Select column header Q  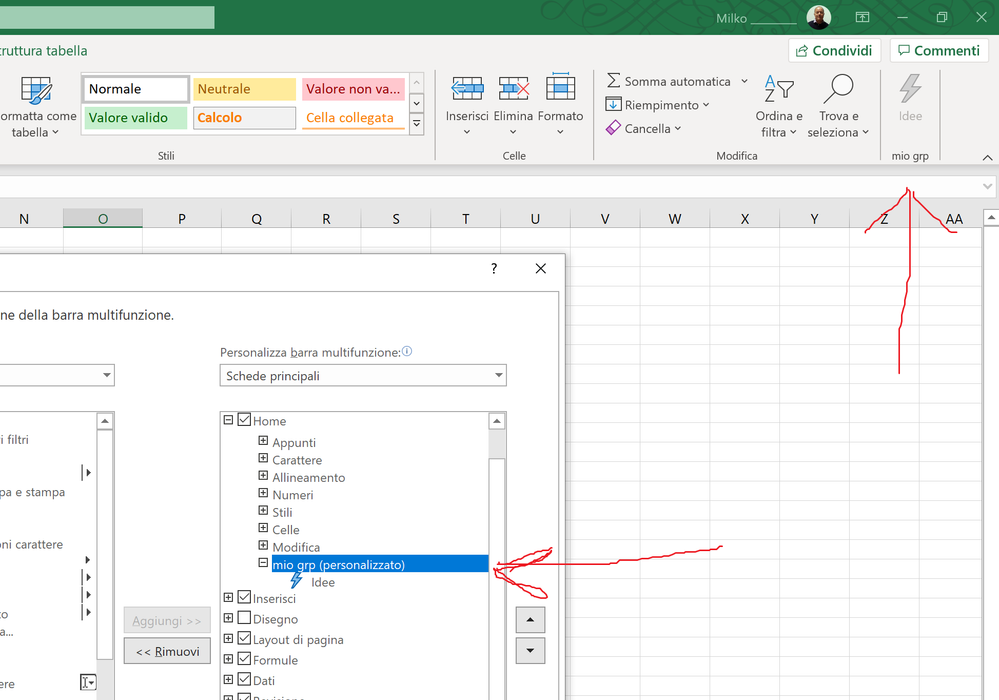[256, 219]
